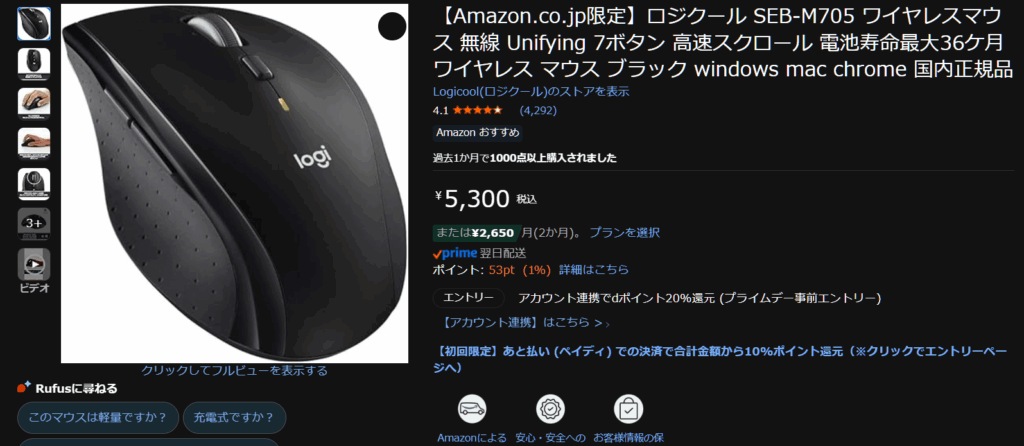1024x446 pixels.
Task: Choose a payment plan via プランを選択
Action: pos(624,232)
